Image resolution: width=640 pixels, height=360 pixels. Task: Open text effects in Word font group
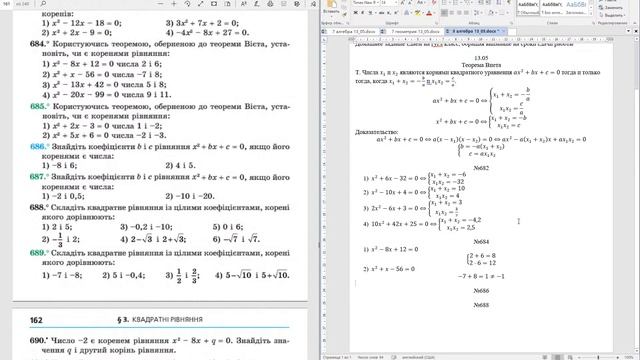(407, 13)
